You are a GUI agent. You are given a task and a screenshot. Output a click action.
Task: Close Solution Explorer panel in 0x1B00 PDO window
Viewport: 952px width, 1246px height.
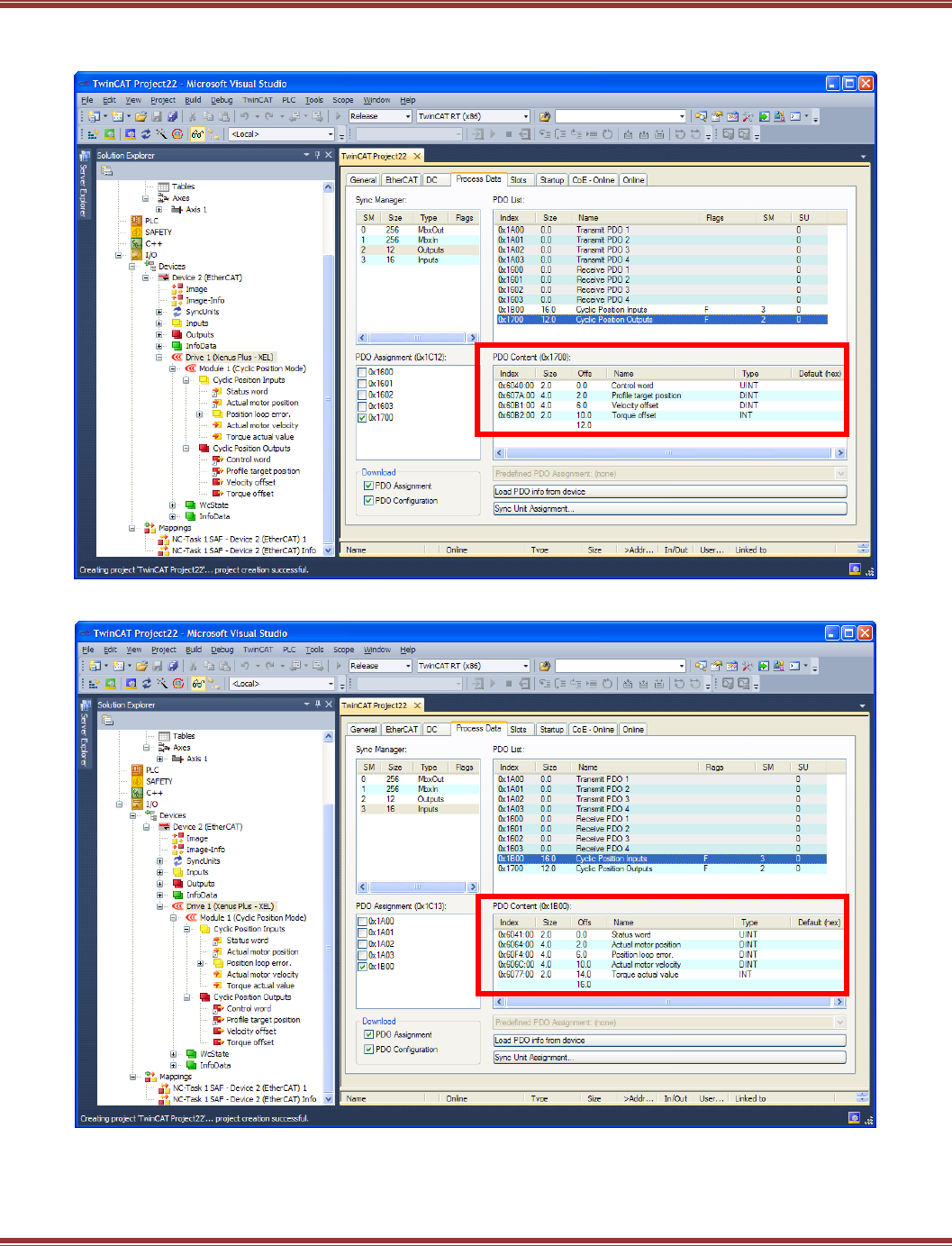click(329, 705)
